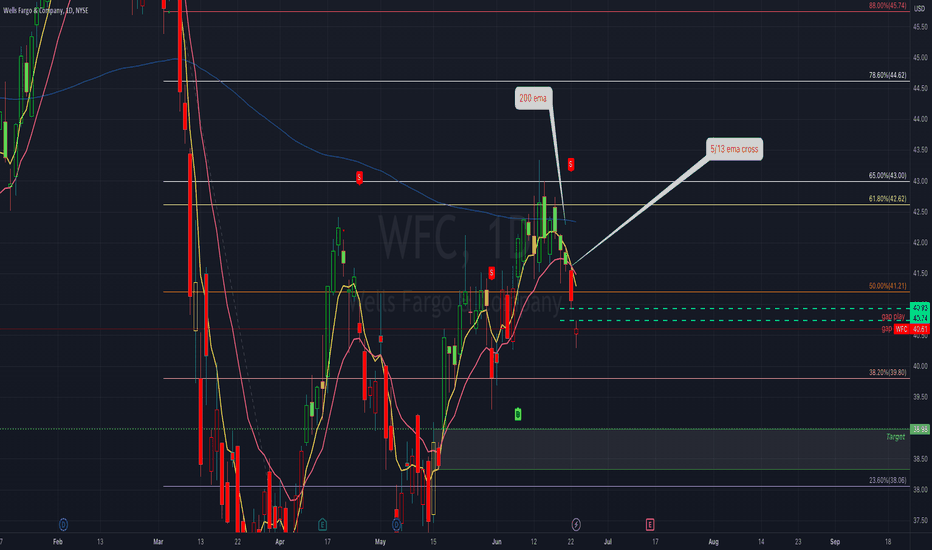Click the May label on the time axis

pyautogui.click(x=380, y=542)
